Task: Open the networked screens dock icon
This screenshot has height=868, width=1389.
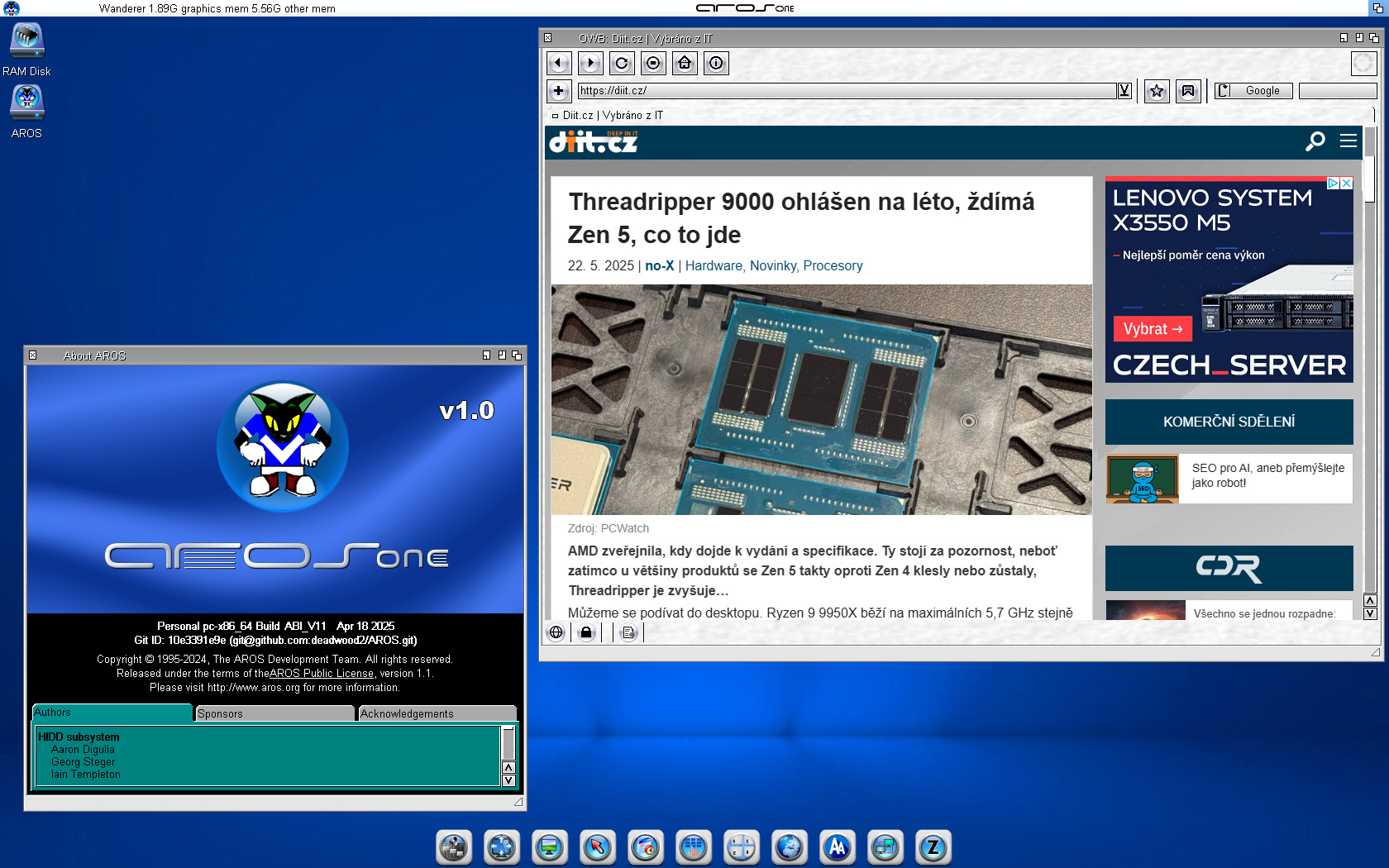Action: [885, 847]
